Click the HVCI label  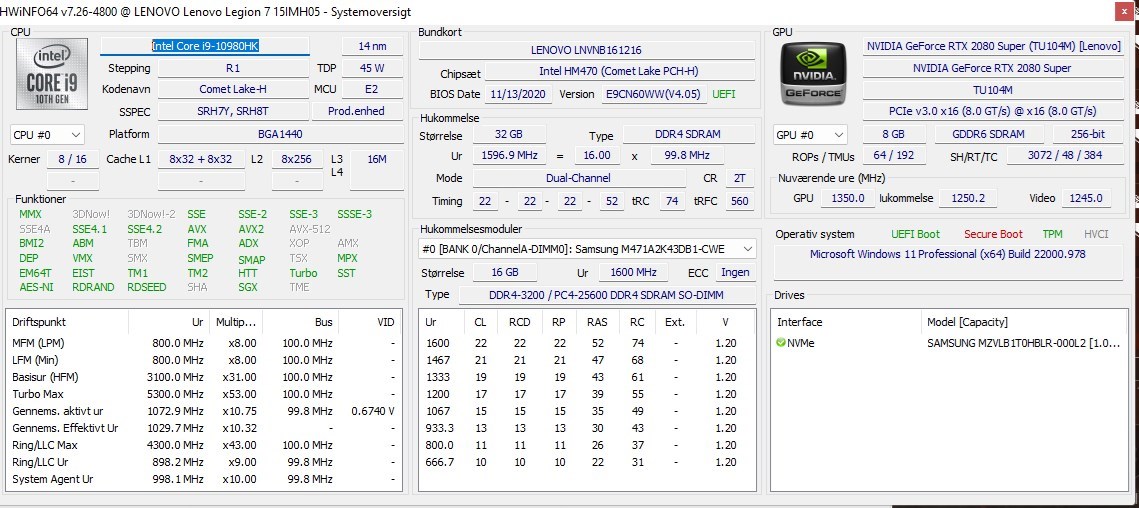click(x=1096, y=234)
